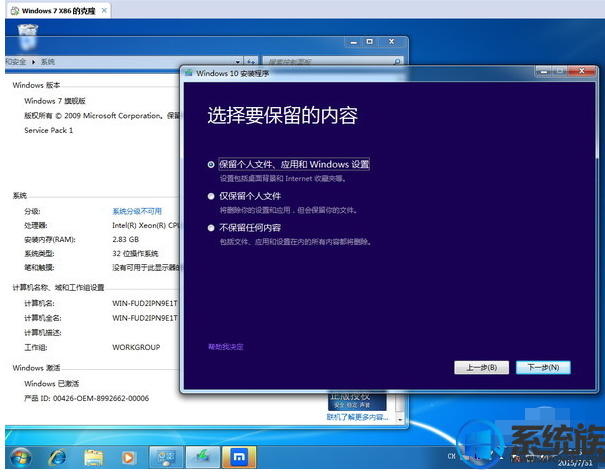Viewport: 605px width, 472px height.
Task: Click the 系统 breadcrumb in the address bar
Action: click(x=47, y=61)
